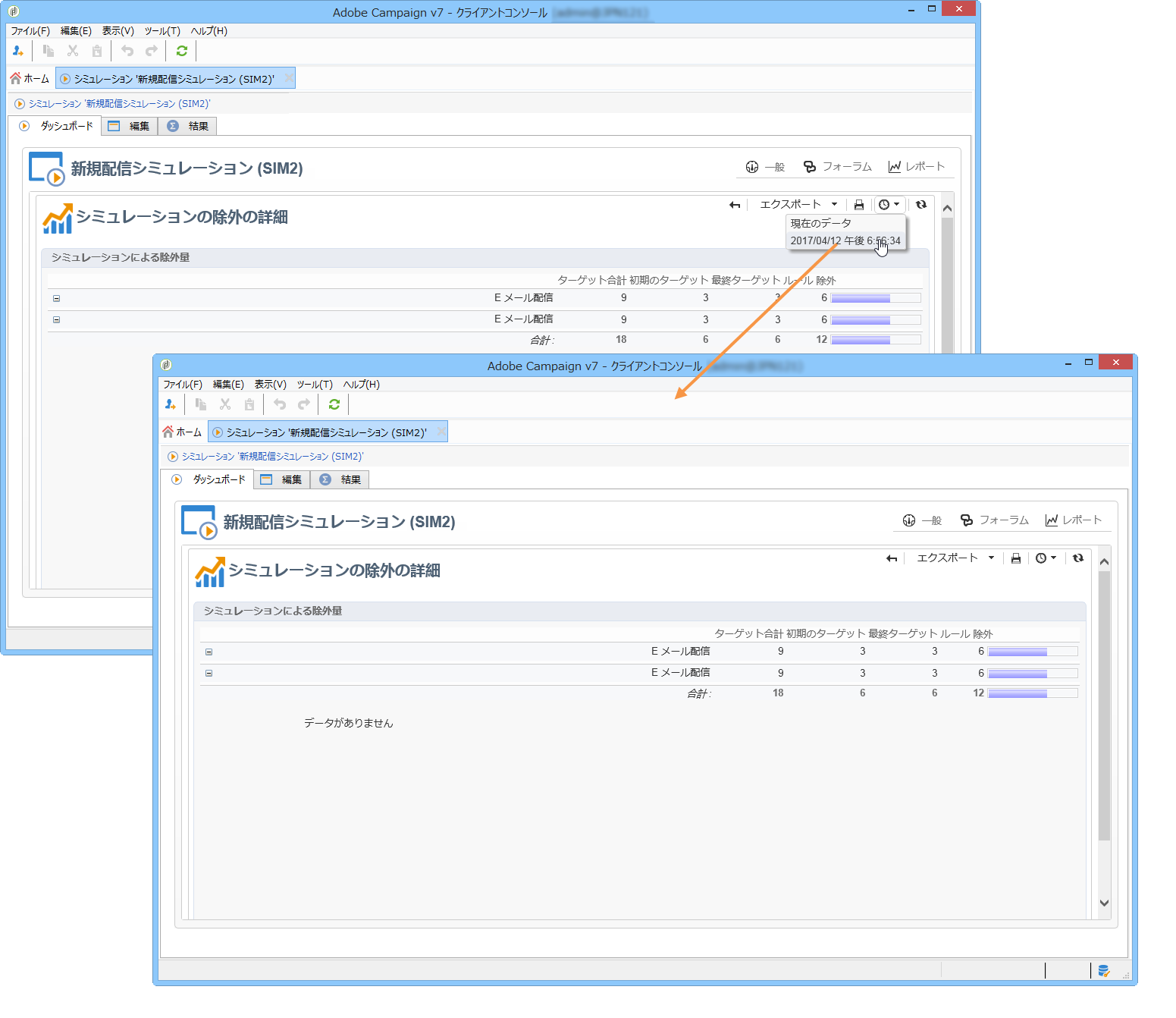This screenshot has height=1018, width=1176.
Task: Open the エクスポート dropdown in back window
Action: (798, 205)
